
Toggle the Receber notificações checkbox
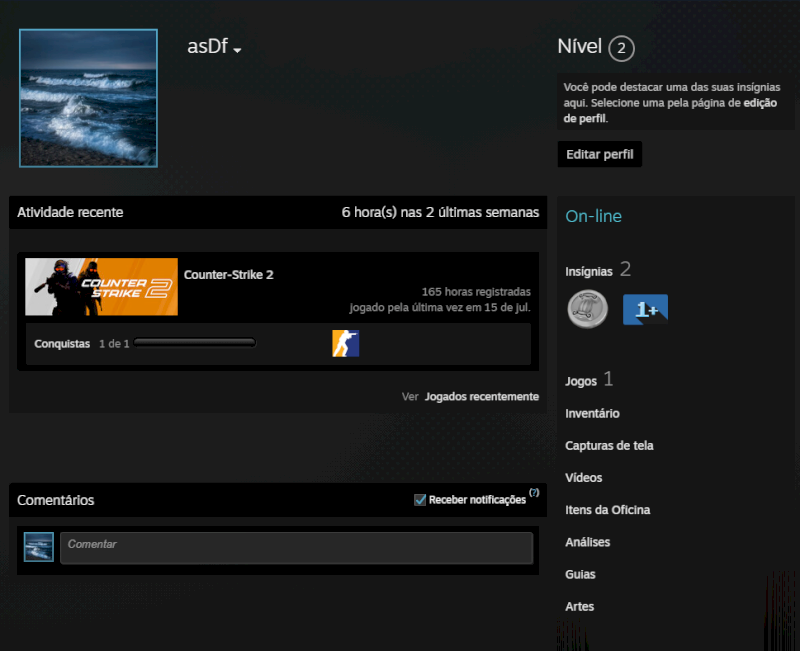tap(420, 500)
